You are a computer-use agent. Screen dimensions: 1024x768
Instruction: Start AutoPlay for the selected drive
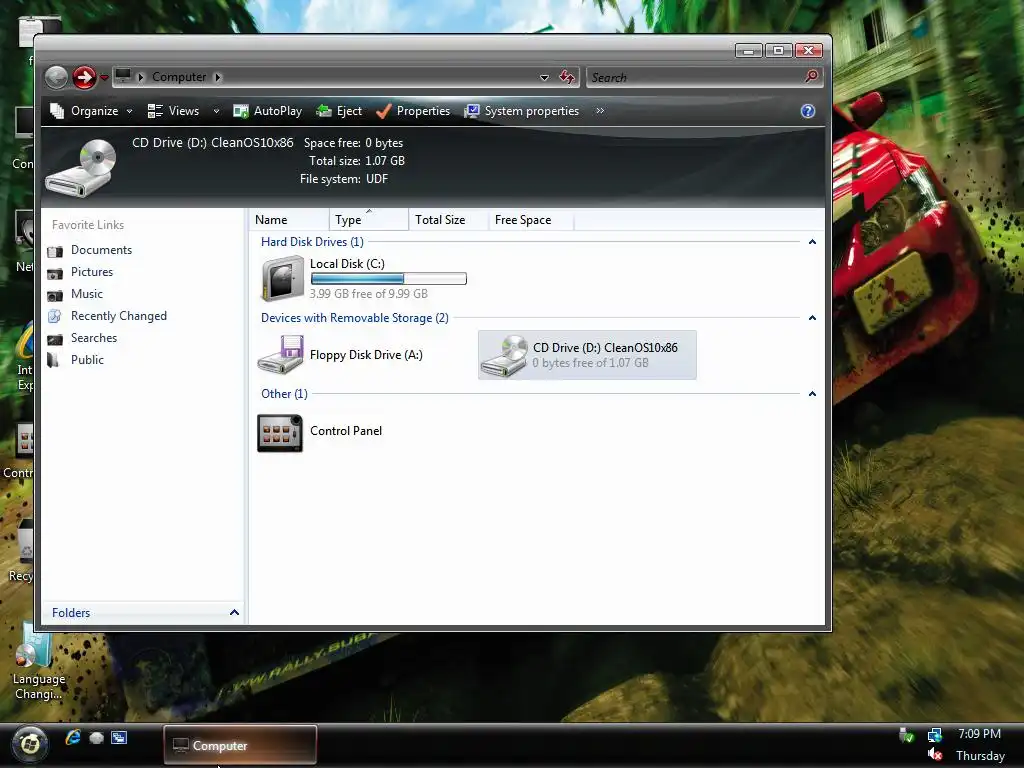pos(268,111)
